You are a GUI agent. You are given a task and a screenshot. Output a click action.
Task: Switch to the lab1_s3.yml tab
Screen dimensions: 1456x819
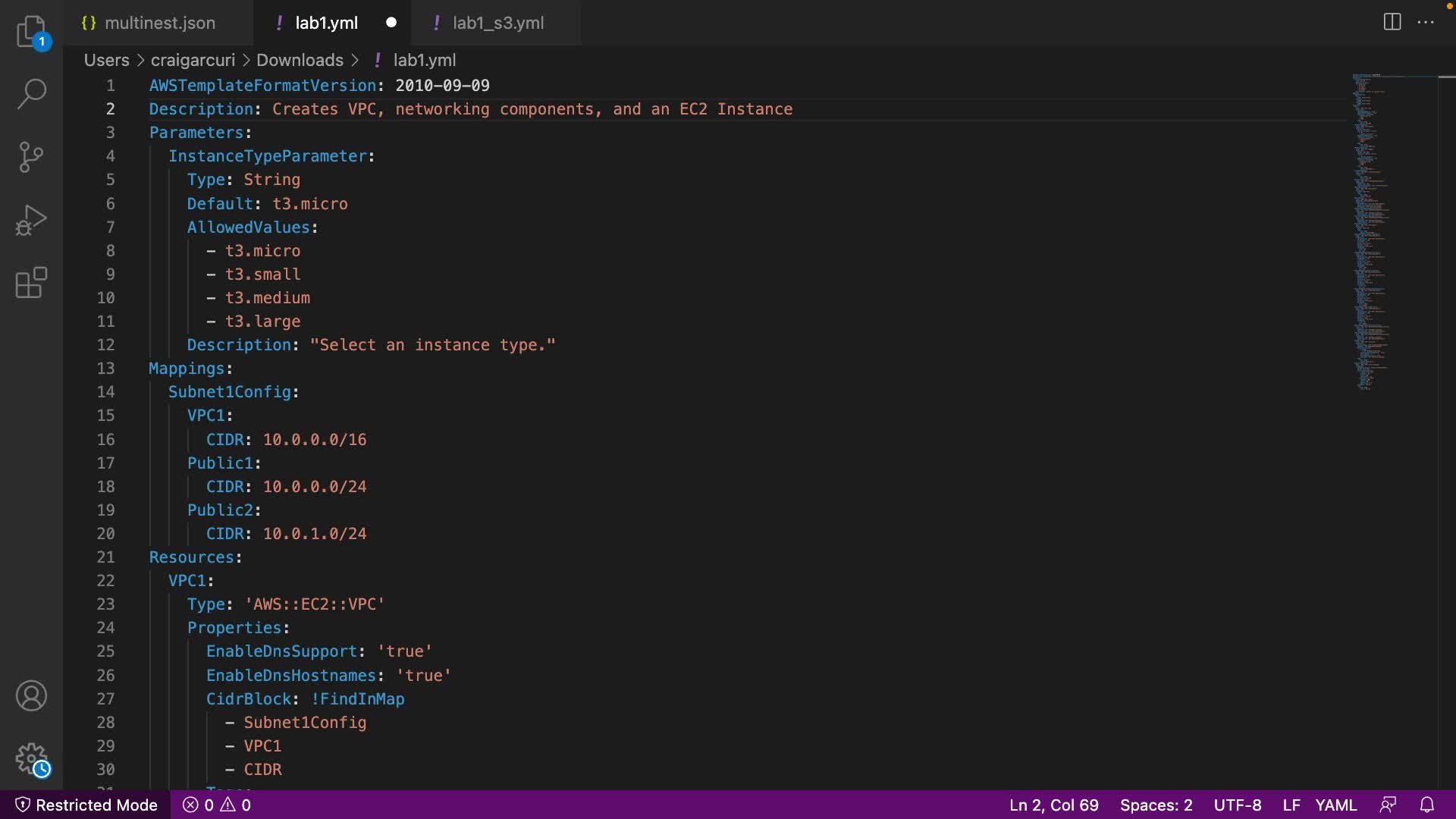tap(497, 23)
